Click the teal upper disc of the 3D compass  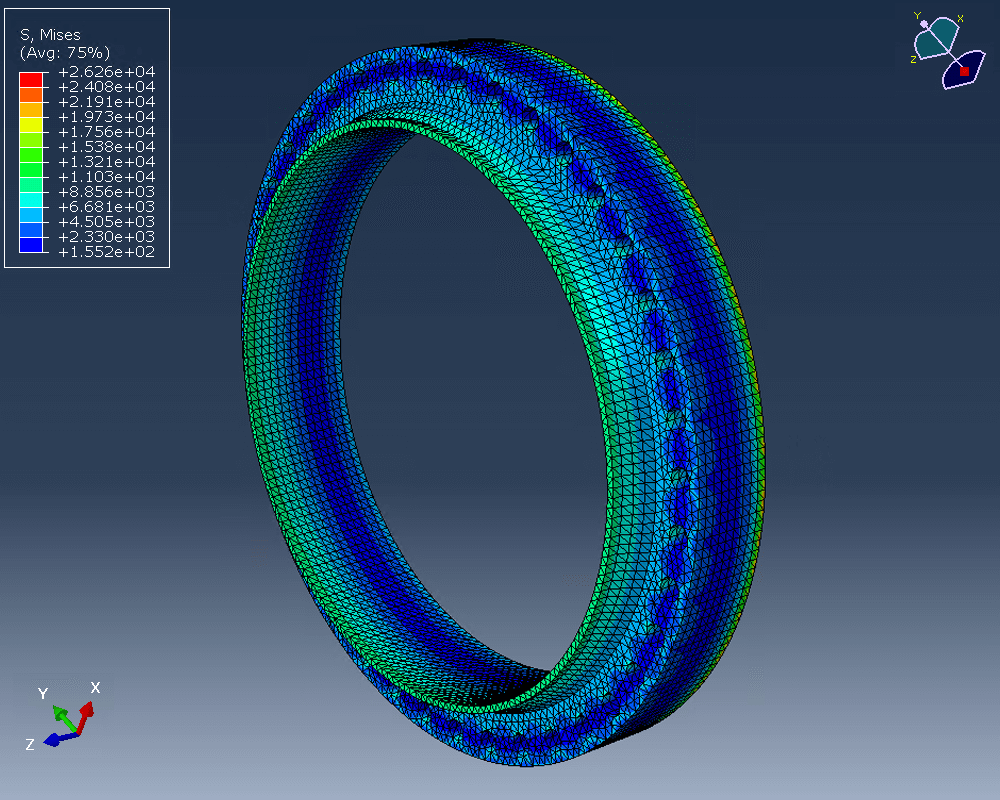936,37
